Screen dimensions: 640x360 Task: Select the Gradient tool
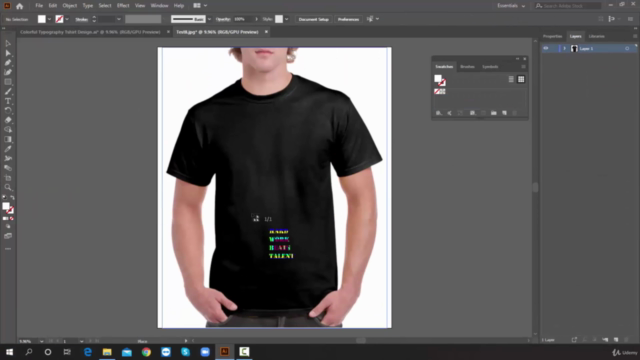(8, 139)
